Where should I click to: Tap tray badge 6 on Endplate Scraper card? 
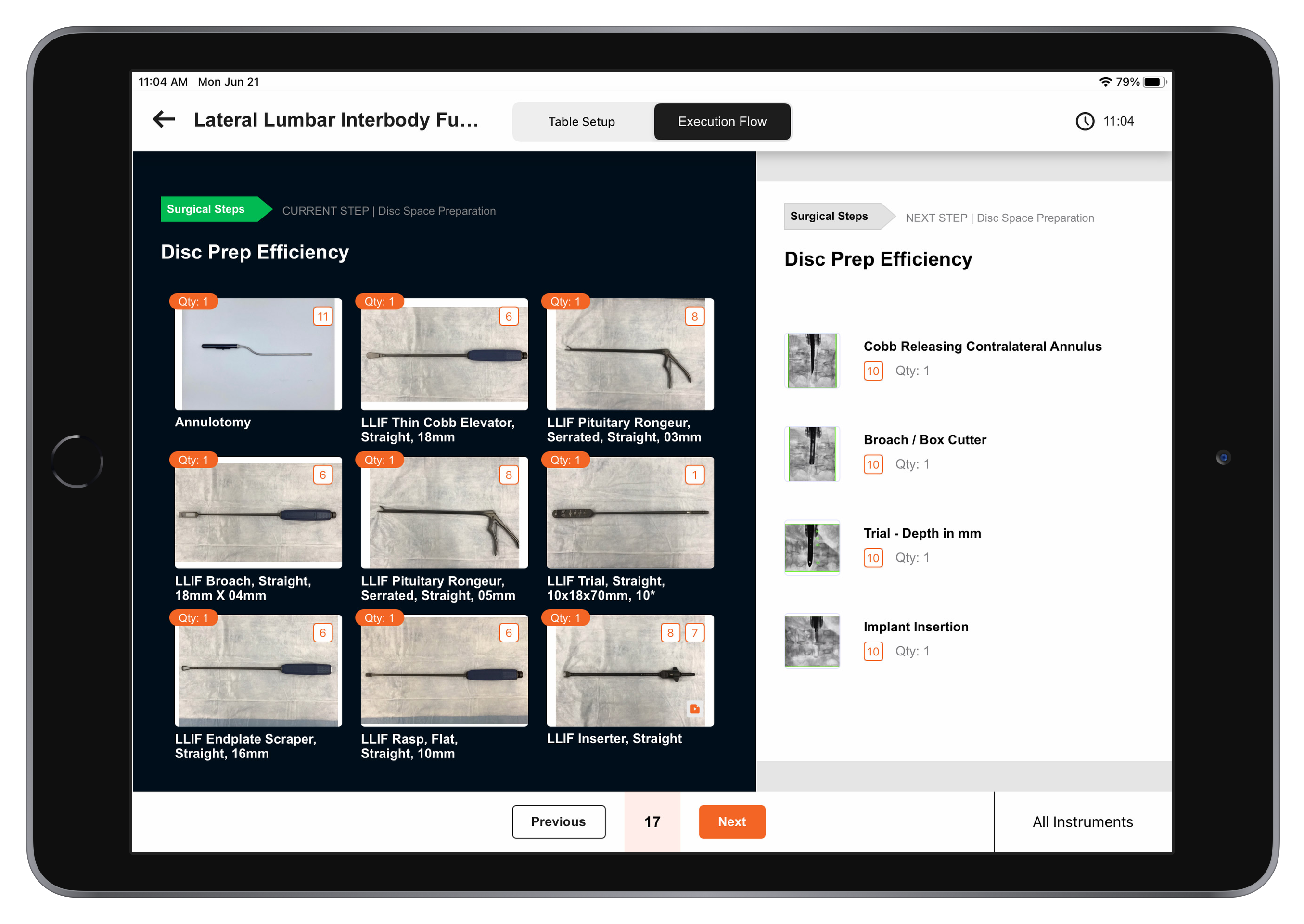(x=322, y=633)
